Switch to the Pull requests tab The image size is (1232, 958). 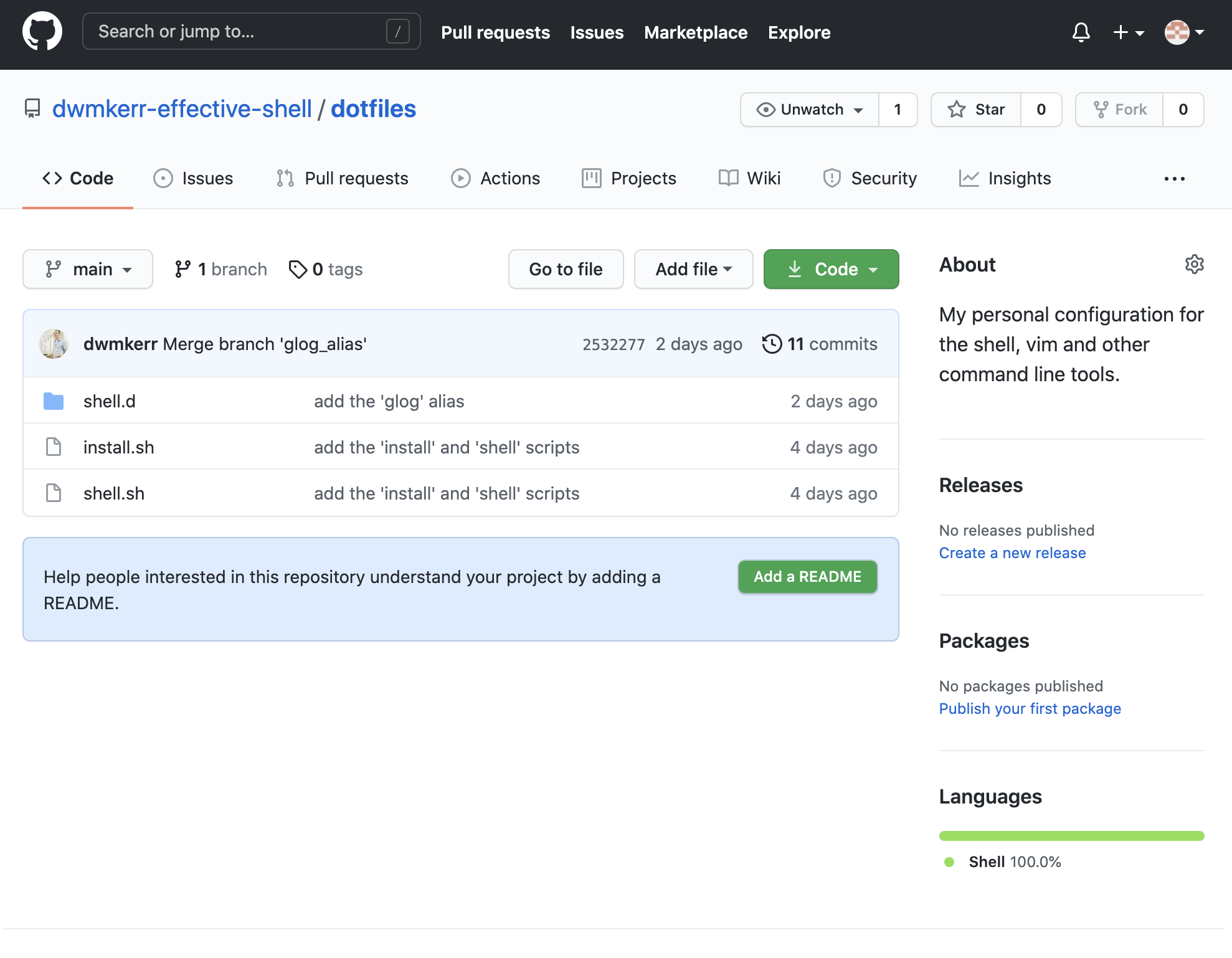[342, 179]
